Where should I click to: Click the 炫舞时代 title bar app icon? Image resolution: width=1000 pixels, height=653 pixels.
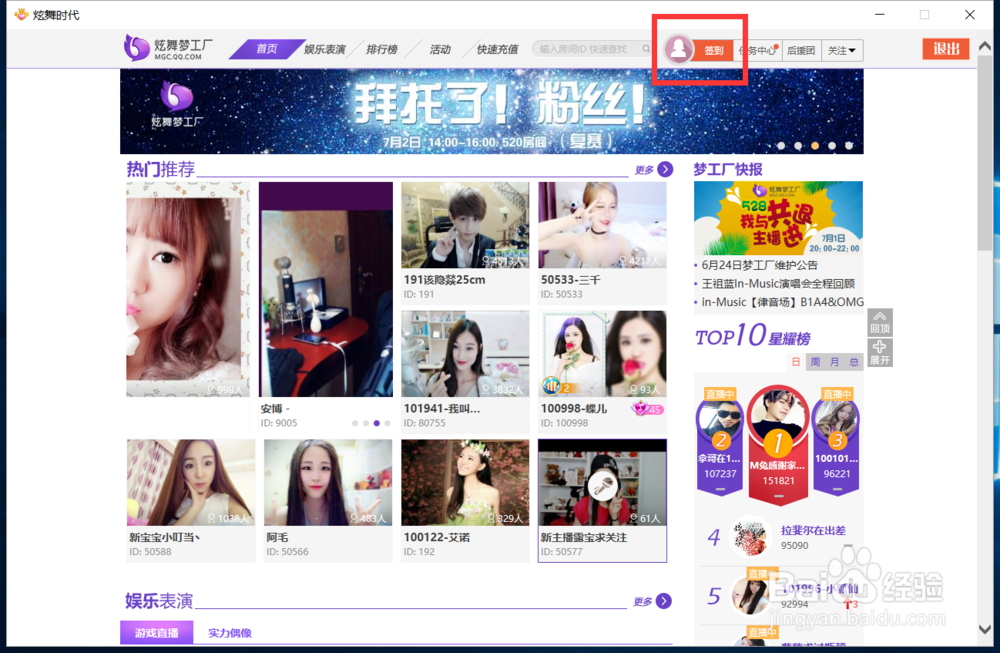click(x=21, y=14)
